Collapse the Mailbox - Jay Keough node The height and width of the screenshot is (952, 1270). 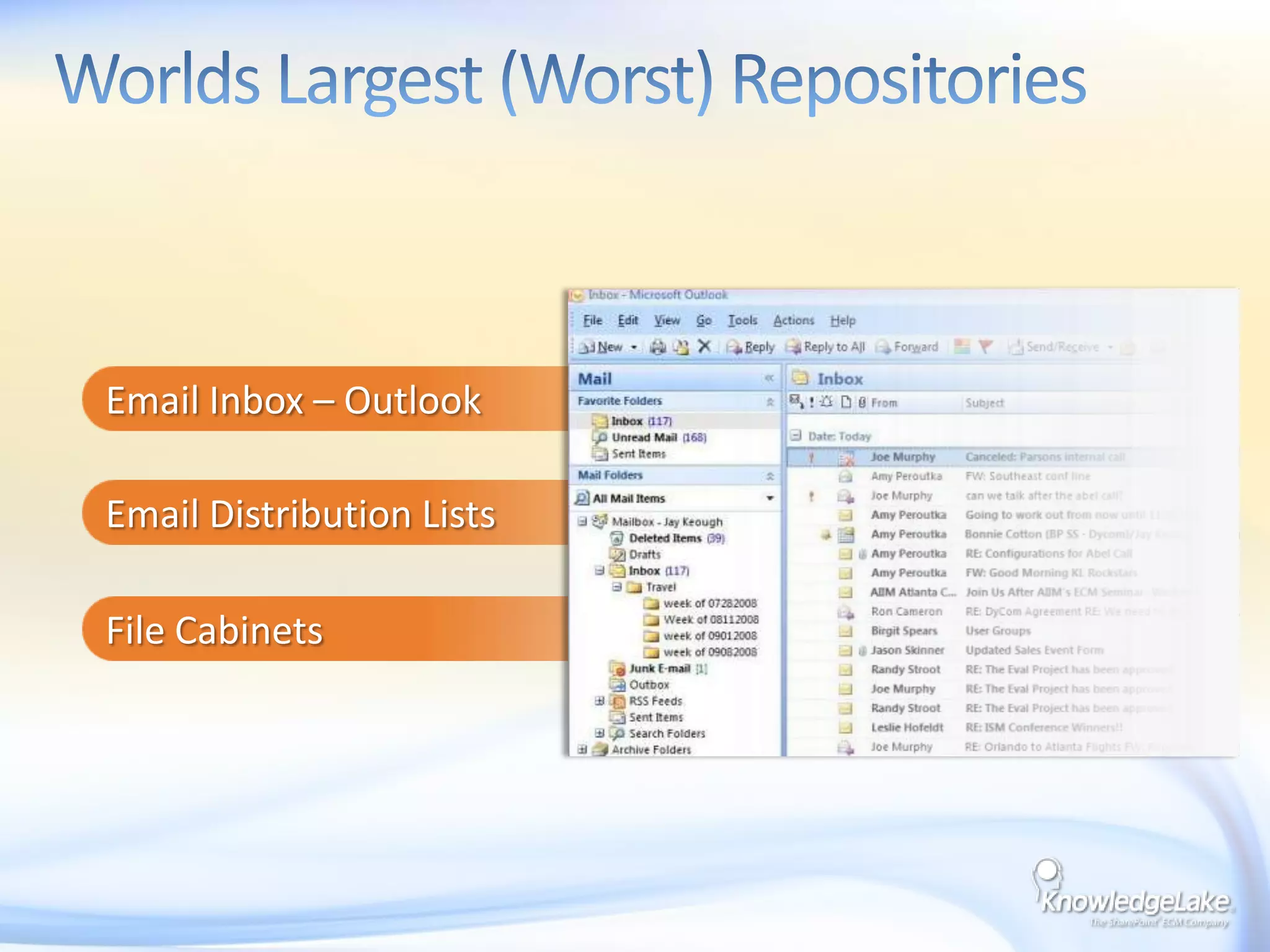pos(582,521)
